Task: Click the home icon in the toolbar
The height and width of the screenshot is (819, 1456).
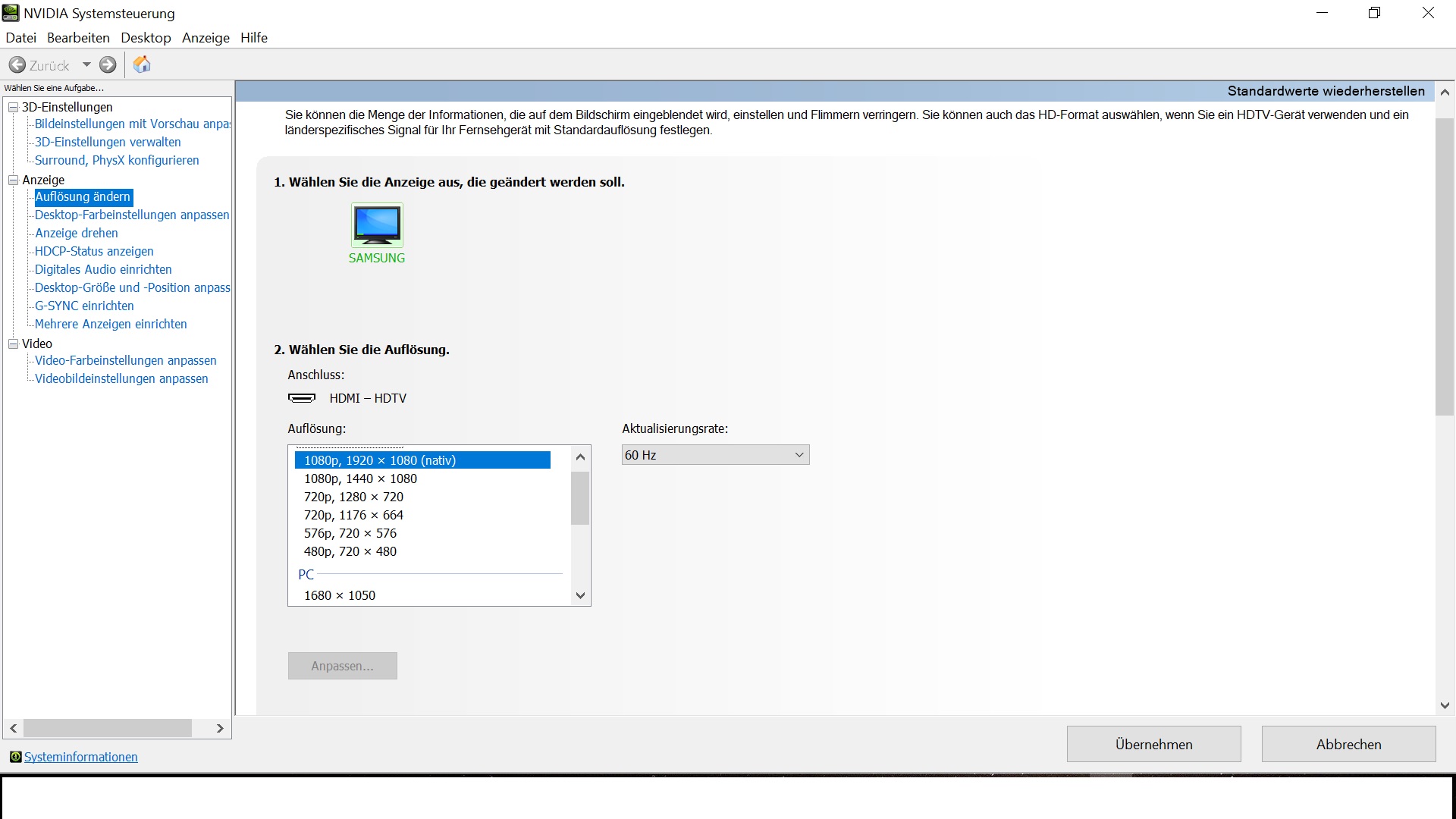Action: pos(142,65)
